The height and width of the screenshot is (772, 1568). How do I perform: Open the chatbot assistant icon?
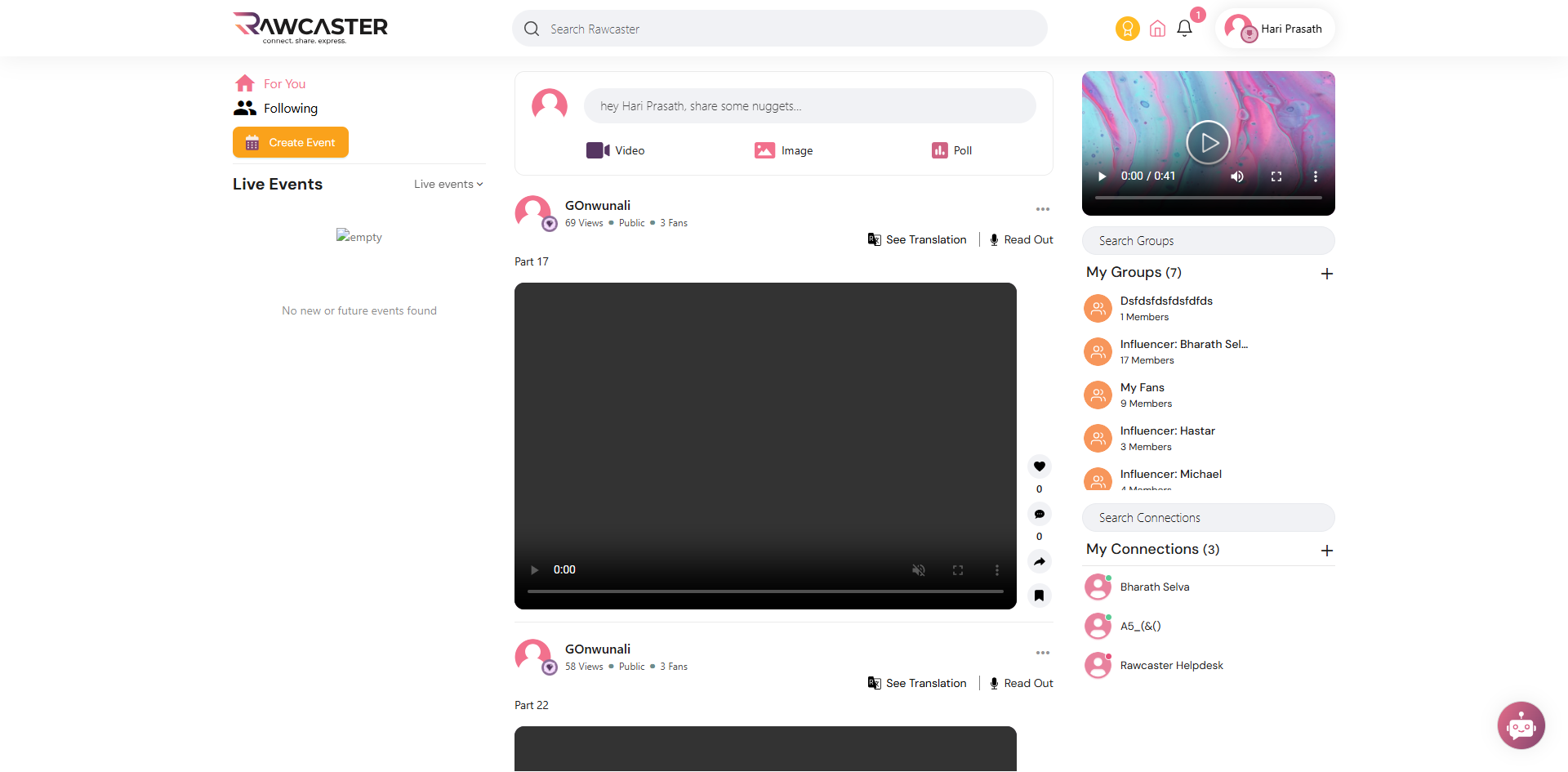(1521, 725)
